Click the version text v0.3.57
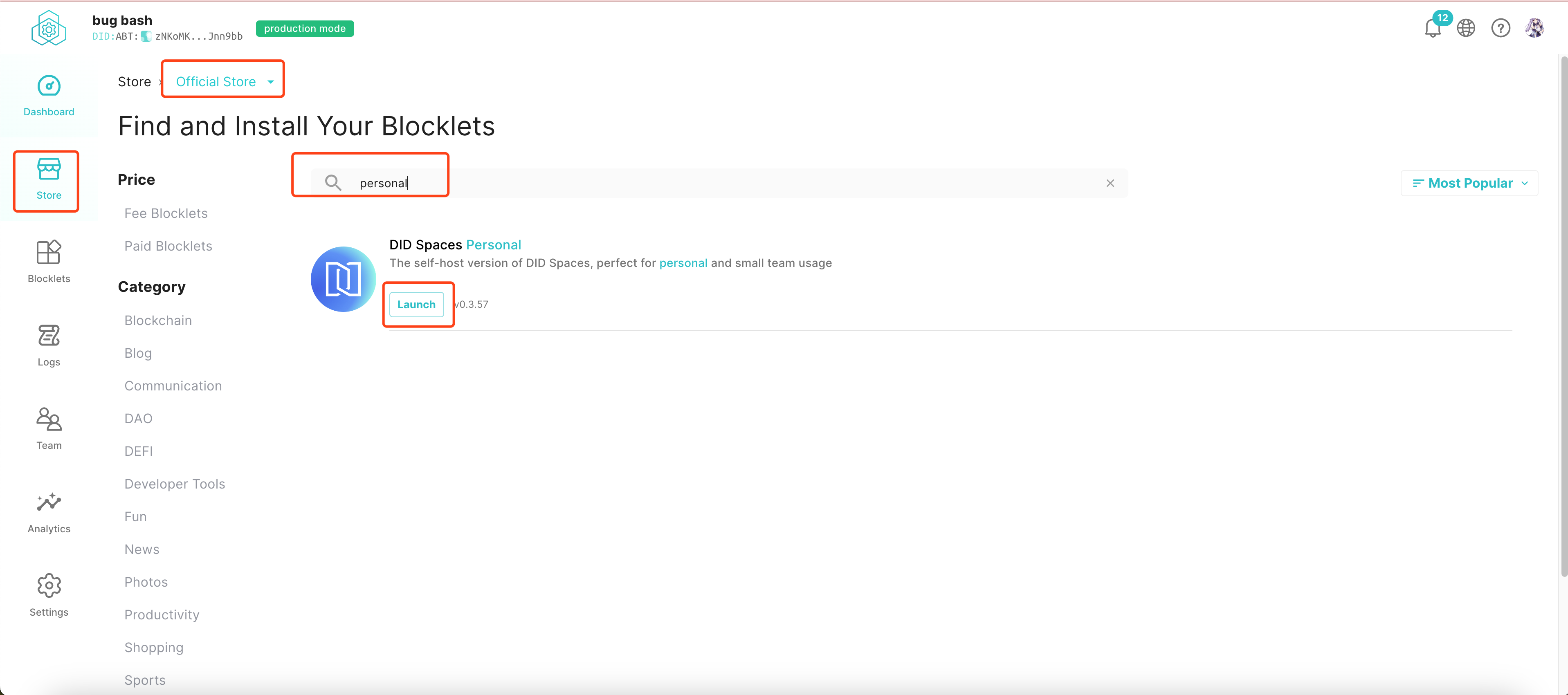1568x695 pixels. 472,304
